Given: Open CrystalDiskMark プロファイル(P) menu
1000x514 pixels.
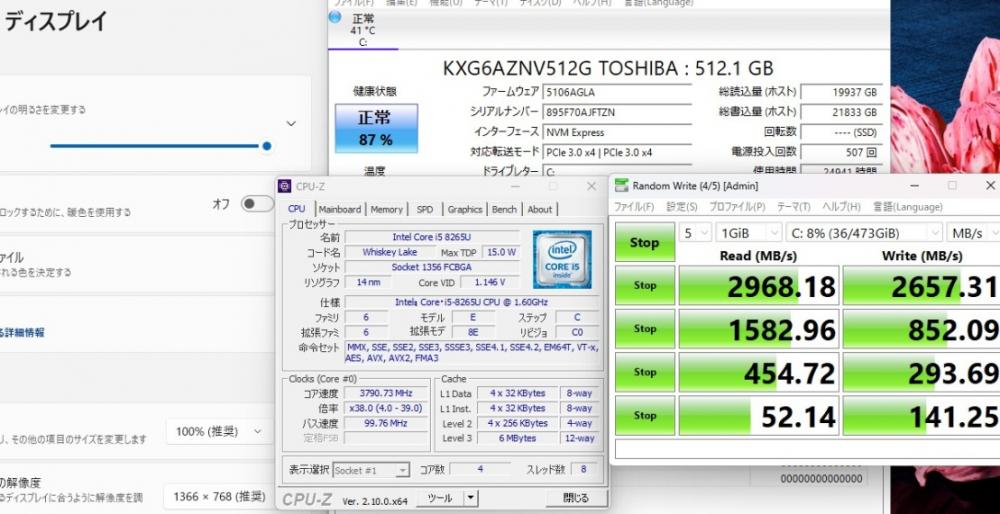Looking at the screenshot, I should (x=737, y=207).
